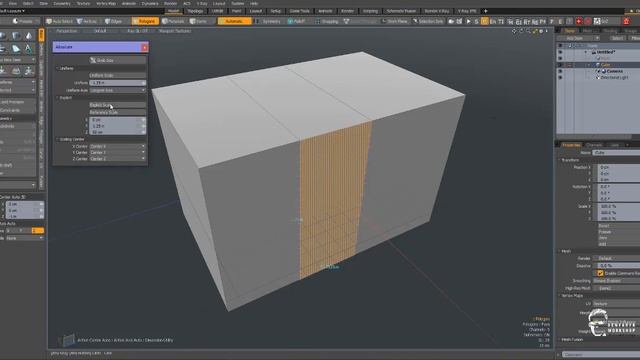Toggle visibility eye for Camera item
The image size is (640, 360).
tap(560, 71)
